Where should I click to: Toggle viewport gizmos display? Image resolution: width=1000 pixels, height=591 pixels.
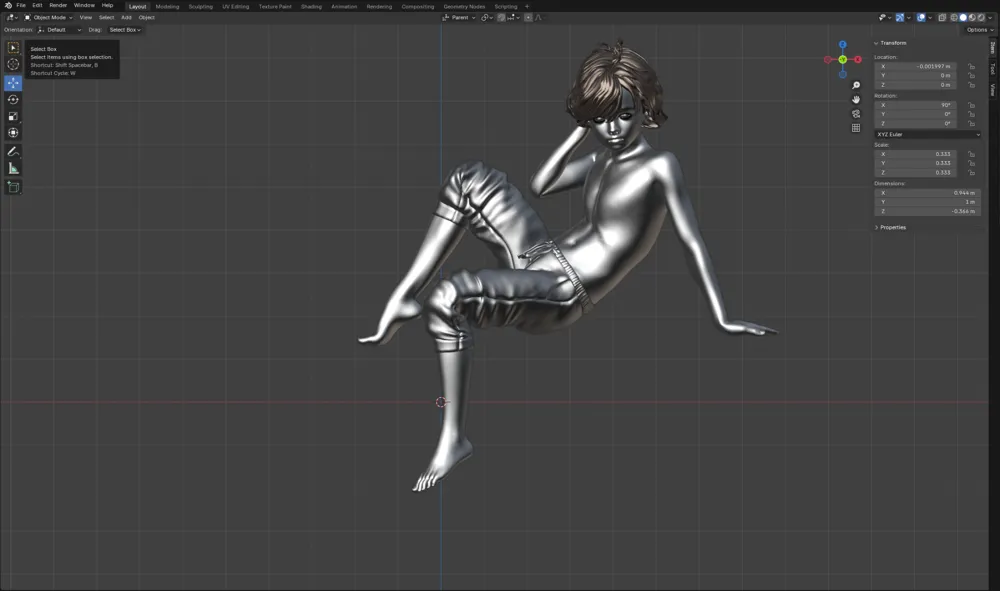tap(900, 18)
